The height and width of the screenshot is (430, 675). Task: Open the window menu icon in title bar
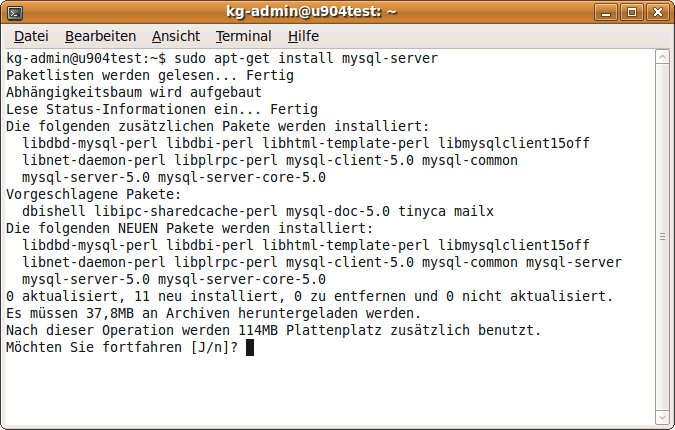tap(14, 12)
